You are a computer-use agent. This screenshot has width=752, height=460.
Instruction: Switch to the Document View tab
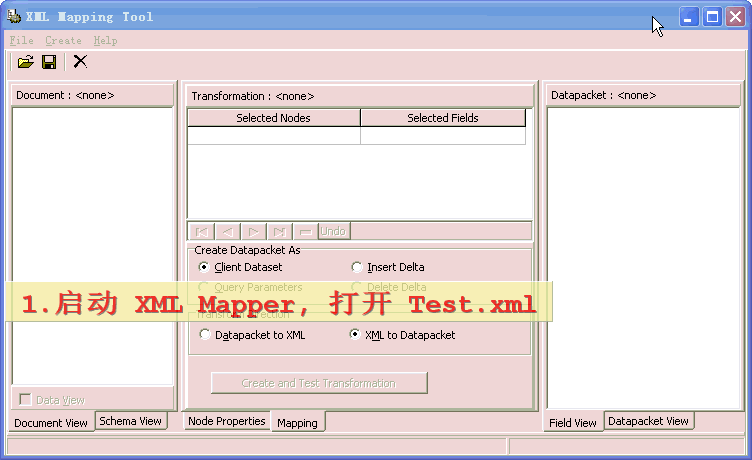pyautogui.click(x=51, y=423)
